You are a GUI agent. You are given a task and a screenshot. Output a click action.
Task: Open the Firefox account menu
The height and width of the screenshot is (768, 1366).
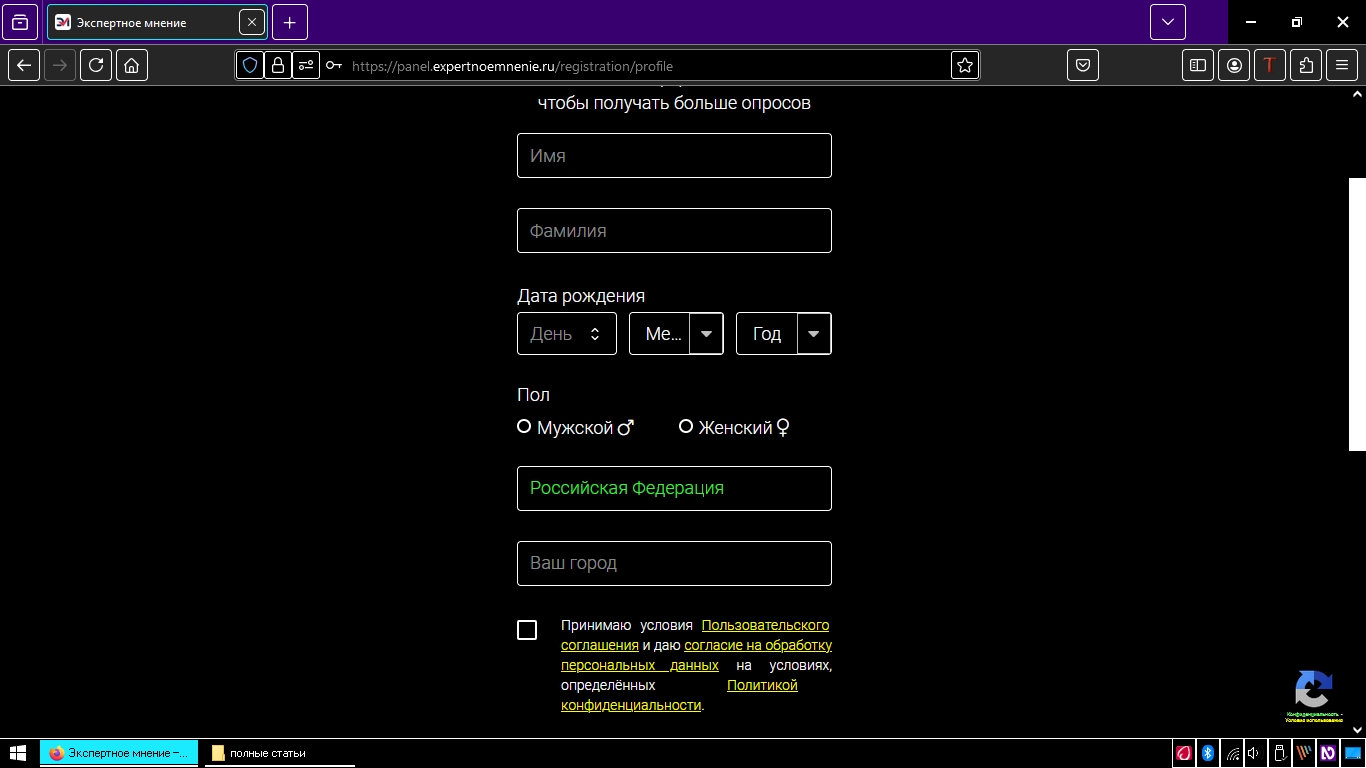(1234, 66)
